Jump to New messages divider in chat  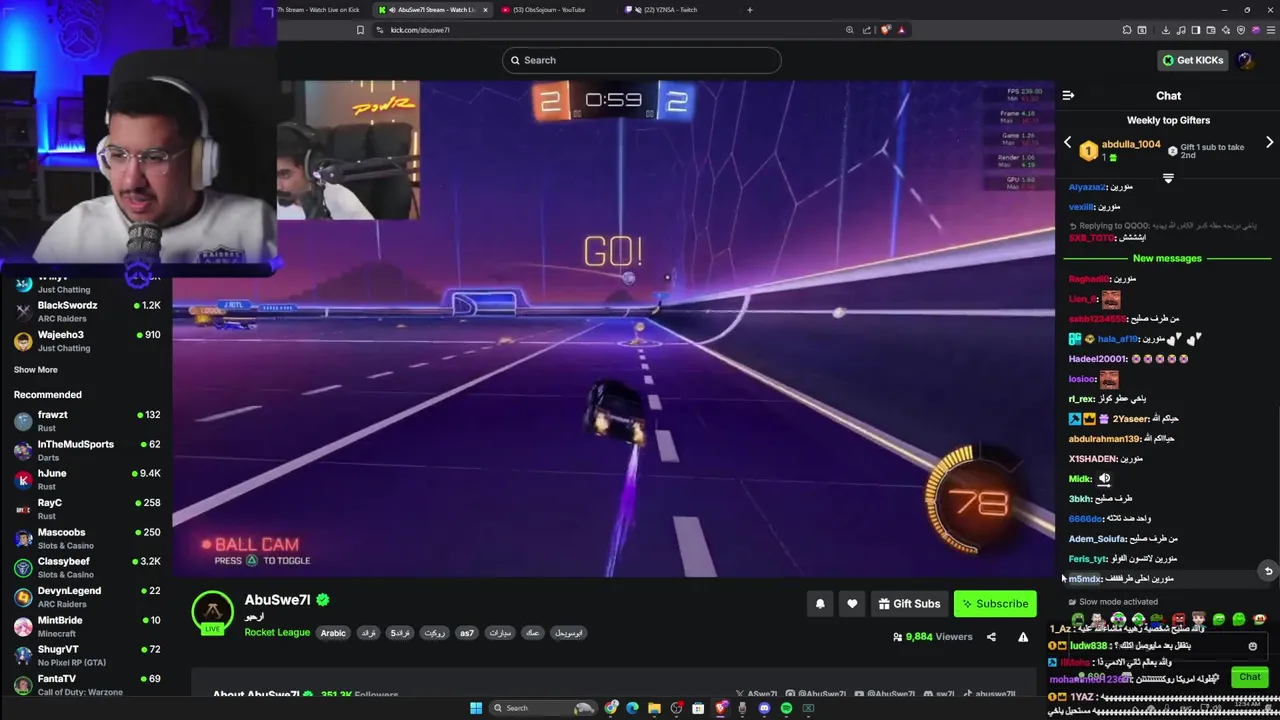(x=1167, y=258)
